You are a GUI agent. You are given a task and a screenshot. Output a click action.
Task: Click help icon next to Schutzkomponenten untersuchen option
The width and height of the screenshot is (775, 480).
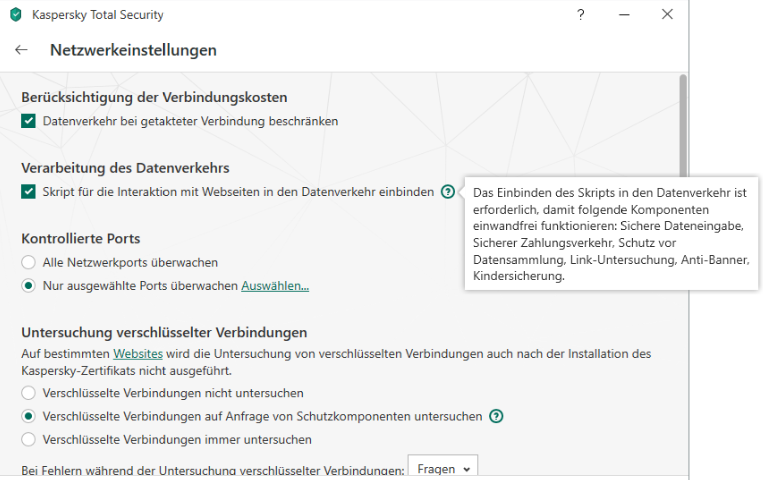coord(496,416)
